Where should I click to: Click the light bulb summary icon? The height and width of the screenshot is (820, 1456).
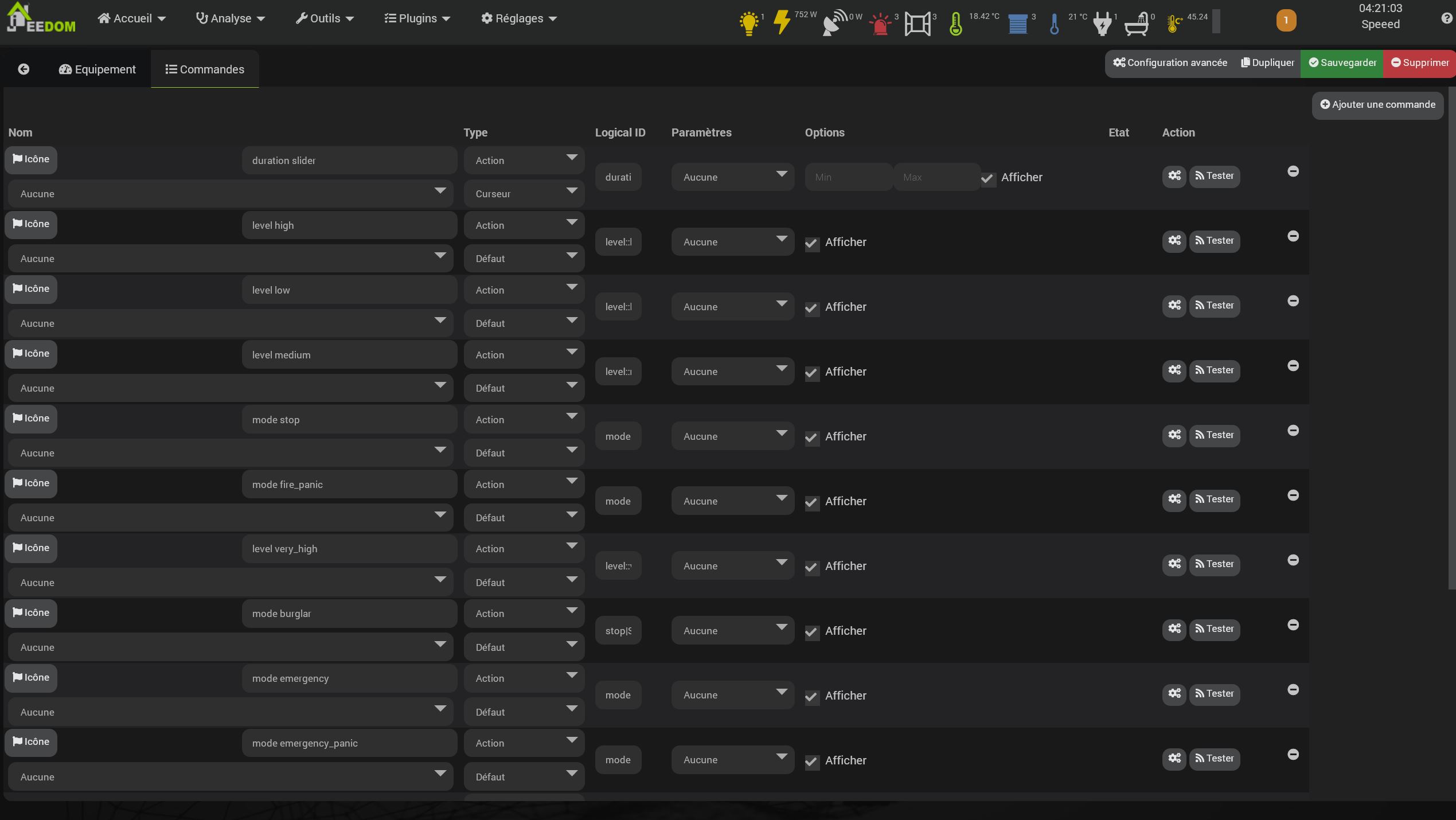click(x=748, y=23)
